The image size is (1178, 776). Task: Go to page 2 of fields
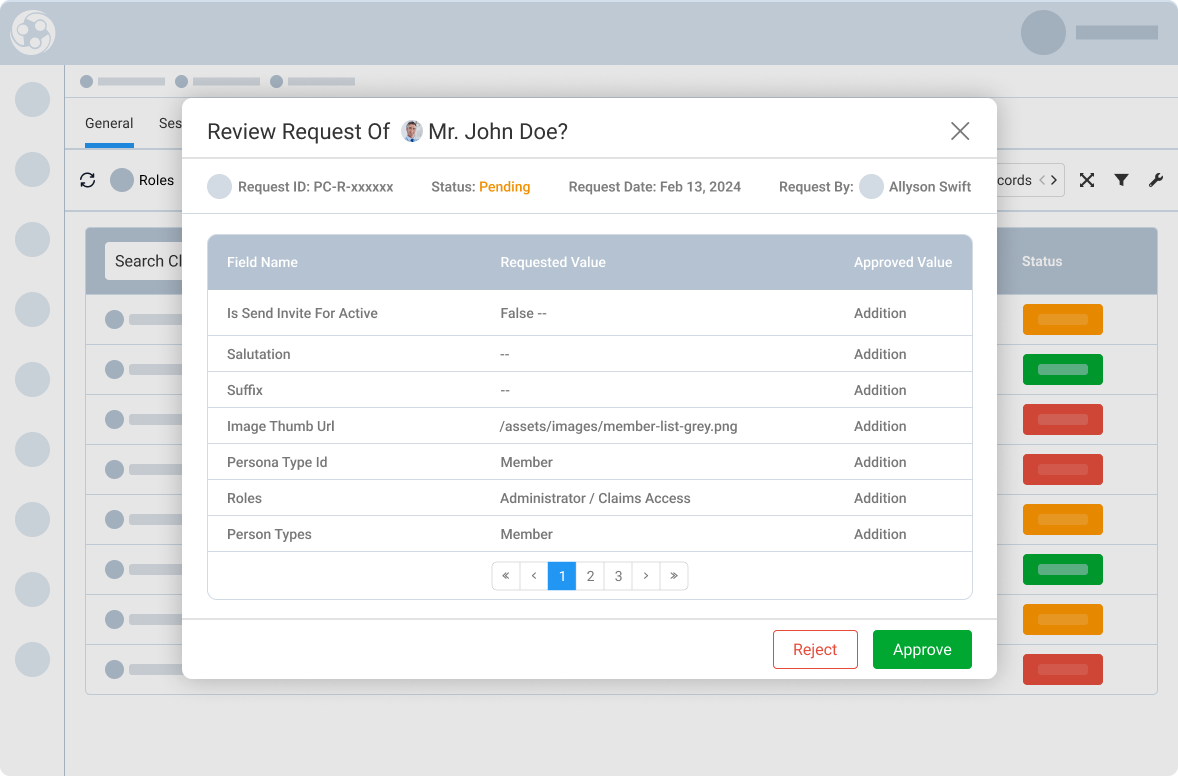coord(590,576)
